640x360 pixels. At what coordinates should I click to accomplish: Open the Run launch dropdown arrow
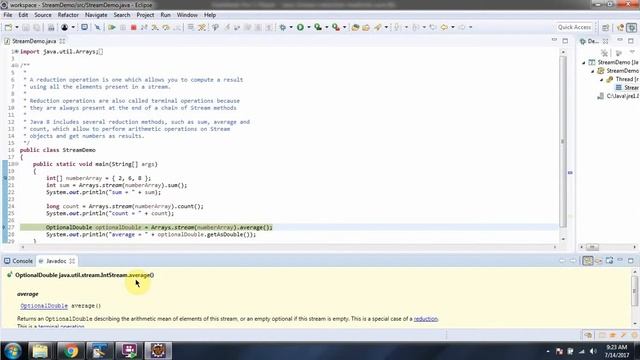(x=309, y=27)
